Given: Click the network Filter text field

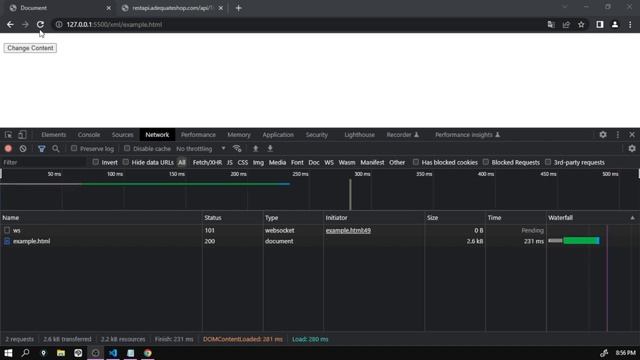Looking at the screenshot, I should (x=45, y=162).
